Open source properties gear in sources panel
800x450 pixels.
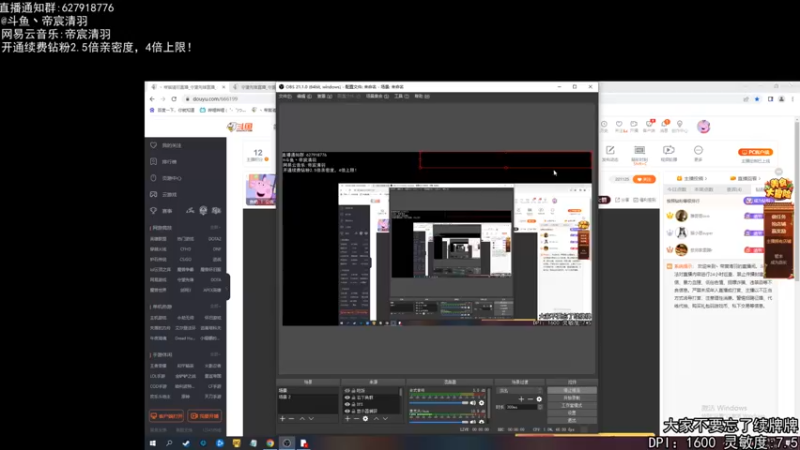(365, 419)
